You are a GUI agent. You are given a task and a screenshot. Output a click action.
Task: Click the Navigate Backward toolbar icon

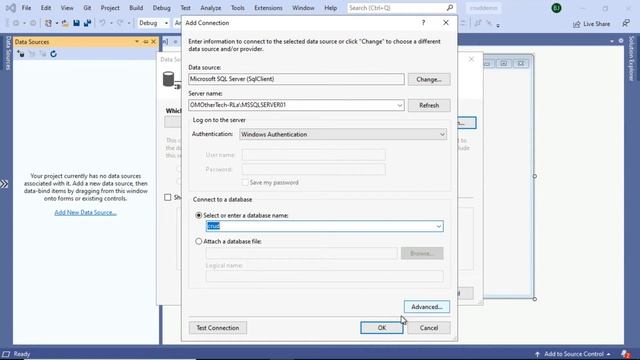(16, 23)
